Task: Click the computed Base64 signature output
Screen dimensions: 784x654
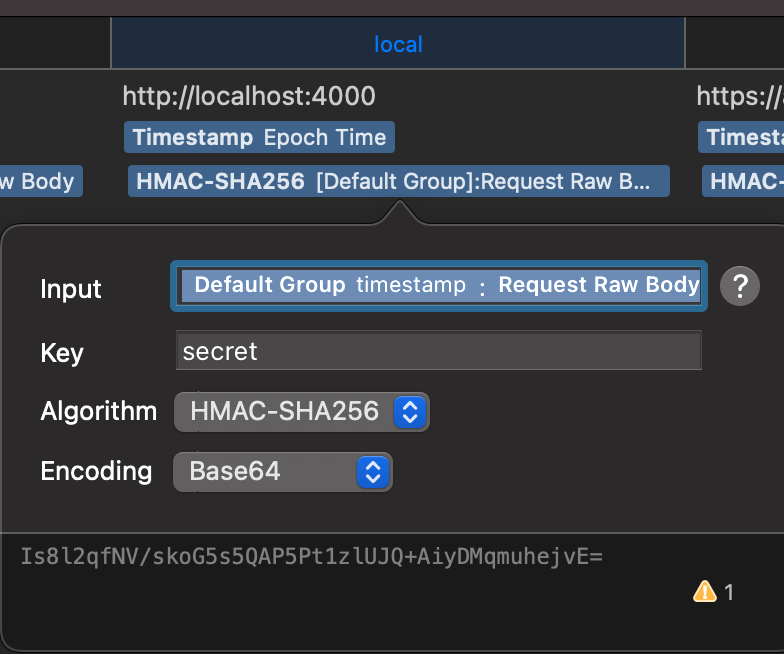Action: (312, 556)
